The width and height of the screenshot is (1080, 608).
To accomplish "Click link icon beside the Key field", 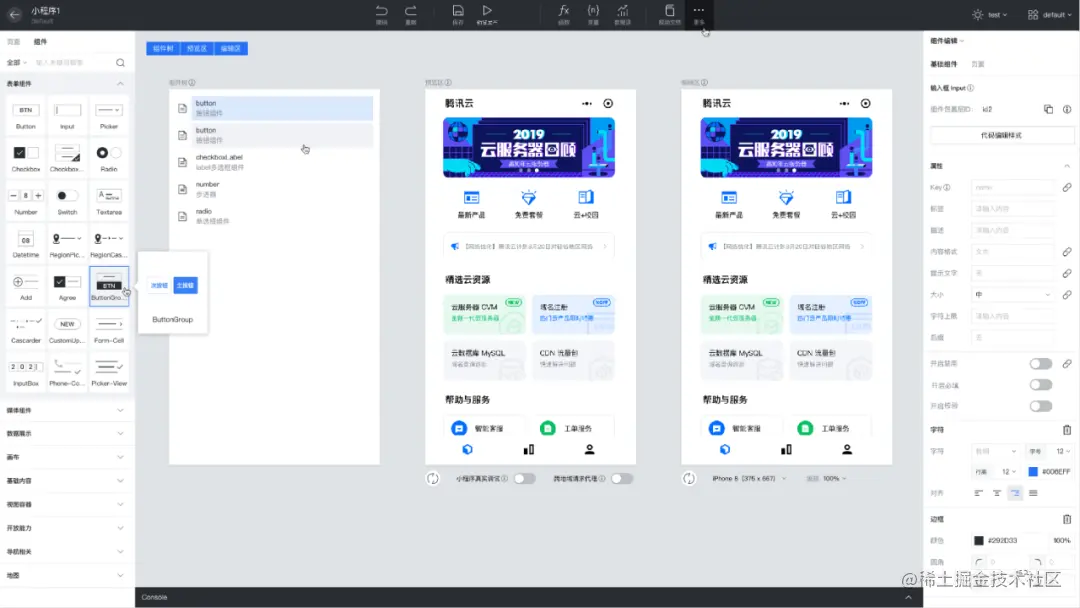I will pyautogui.click(x=1066, y=187).
